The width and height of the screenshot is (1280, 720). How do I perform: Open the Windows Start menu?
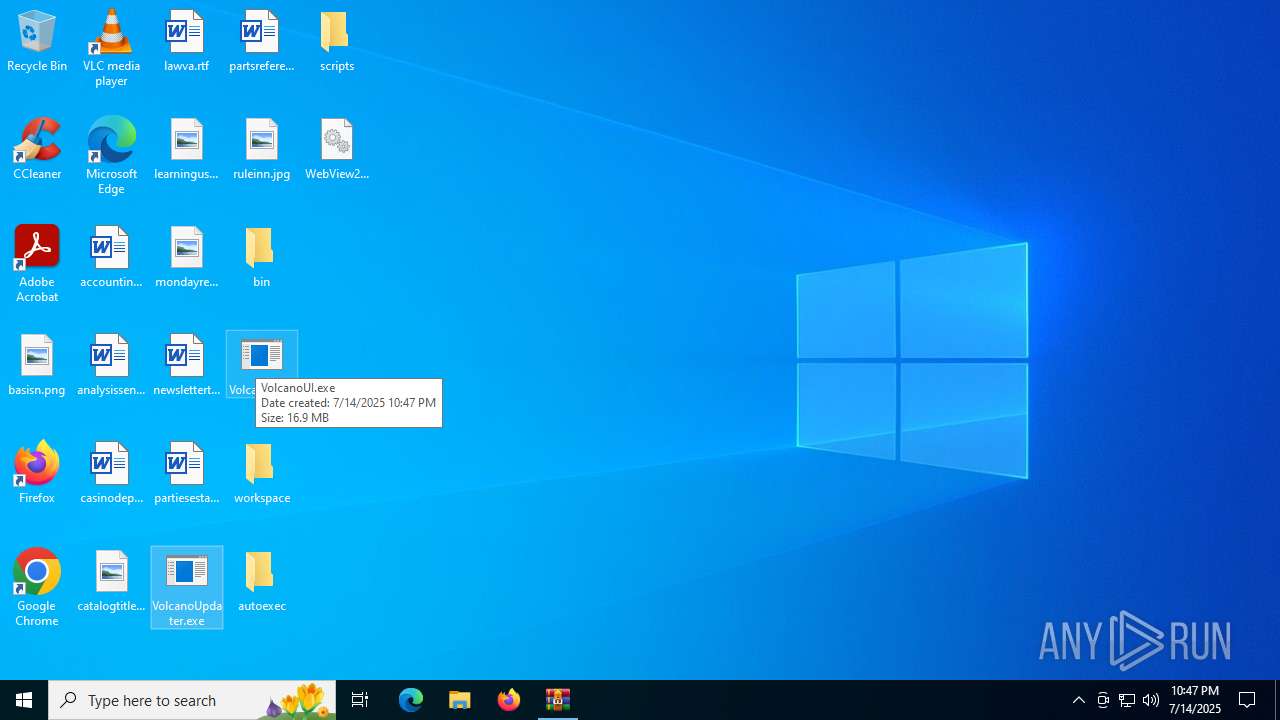coord(24,700)
